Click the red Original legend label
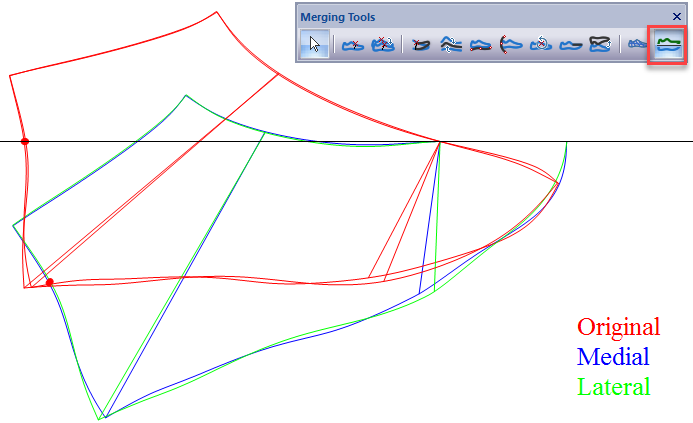693x423 pixels. click(618, 327)
